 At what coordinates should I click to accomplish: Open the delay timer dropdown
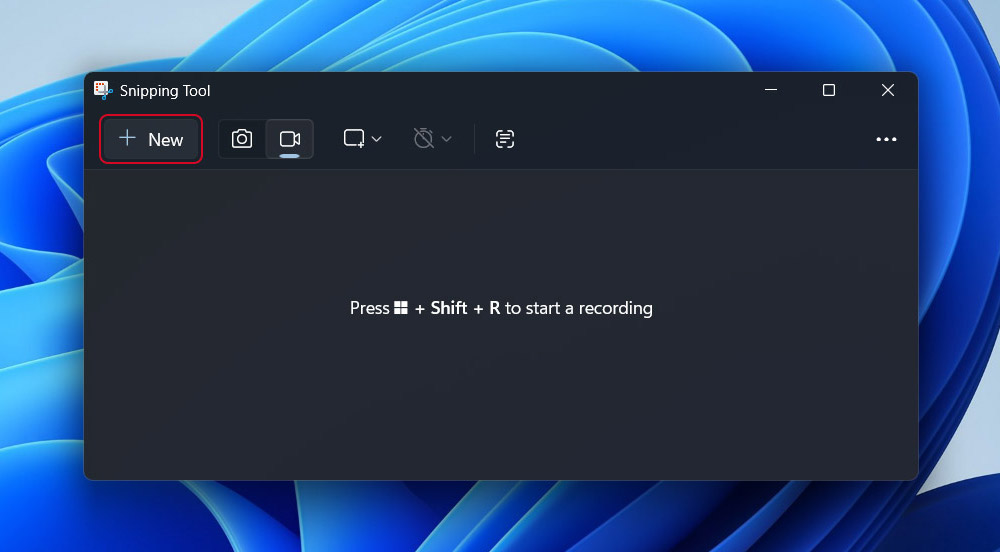pos(432,139)
